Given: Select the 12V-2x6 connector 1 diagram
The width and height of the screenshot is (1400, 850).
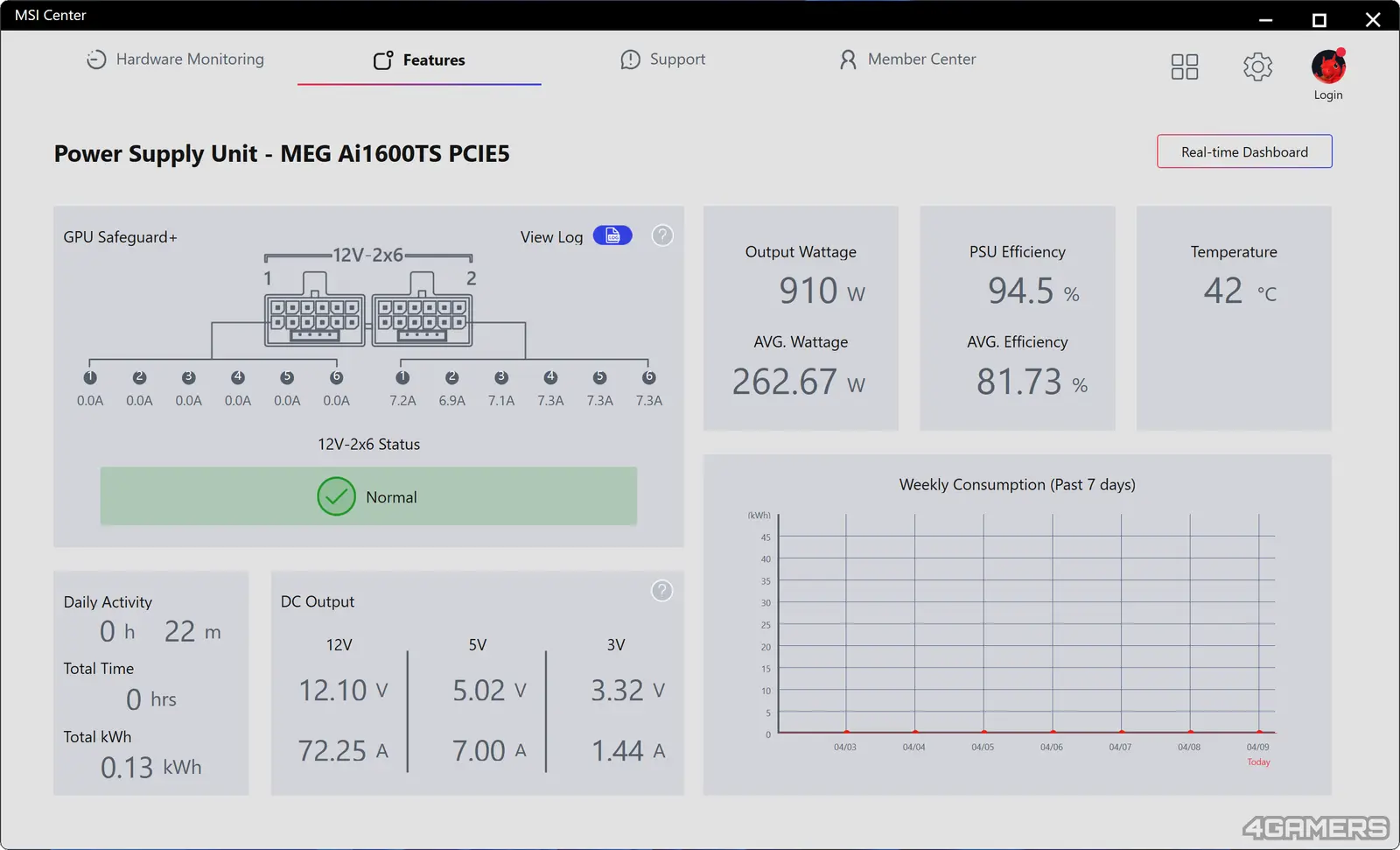Looking at the screenshot, I should tap(315, 310).
